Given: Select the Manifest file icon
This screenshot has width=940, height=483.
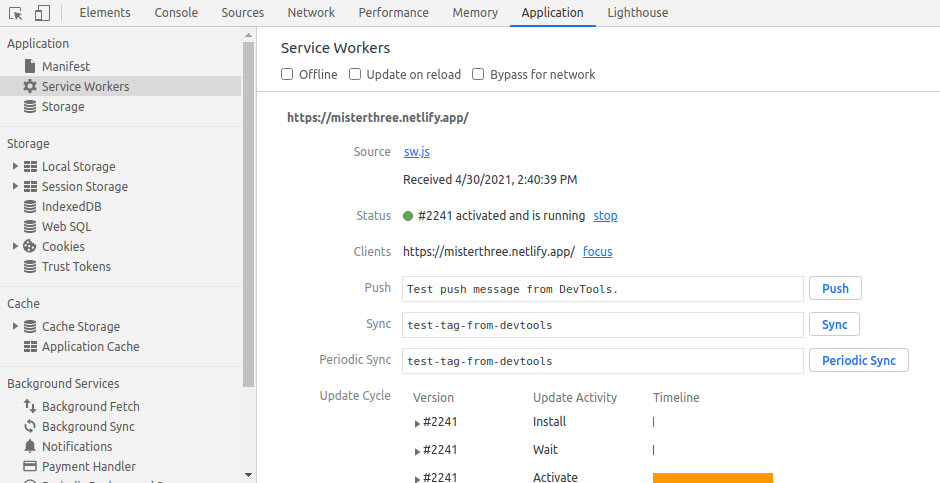Looking at the screenshot, I should click(30, 66).
